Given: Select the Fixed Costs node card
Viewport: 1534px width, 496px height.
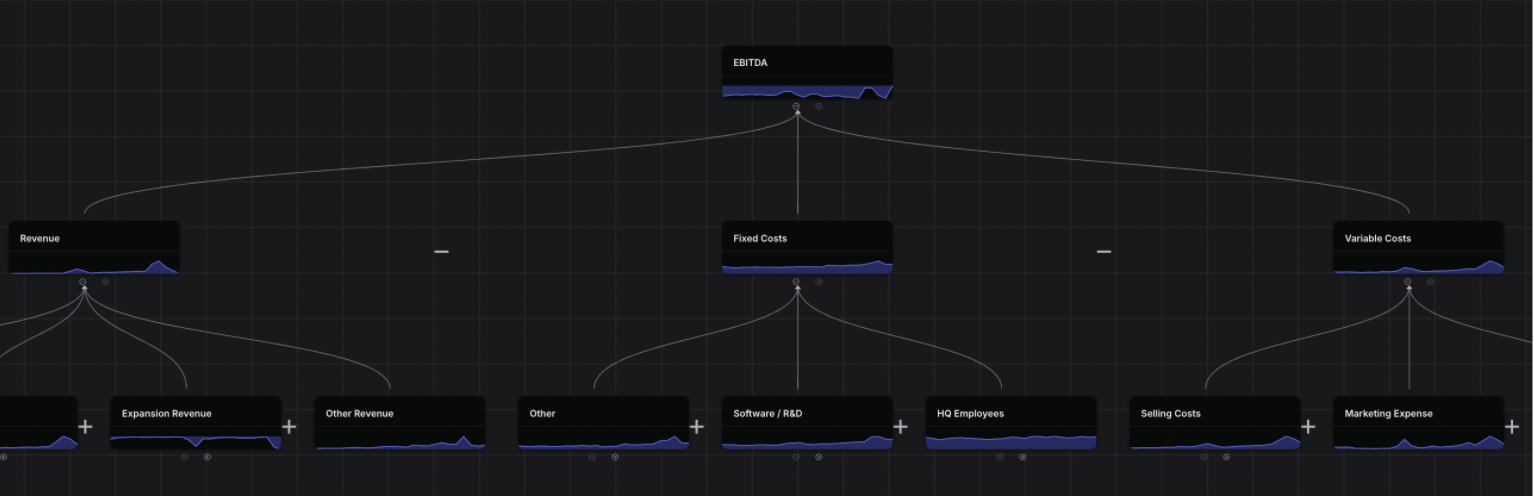Looking at the screenshot, I should (807, 247).
